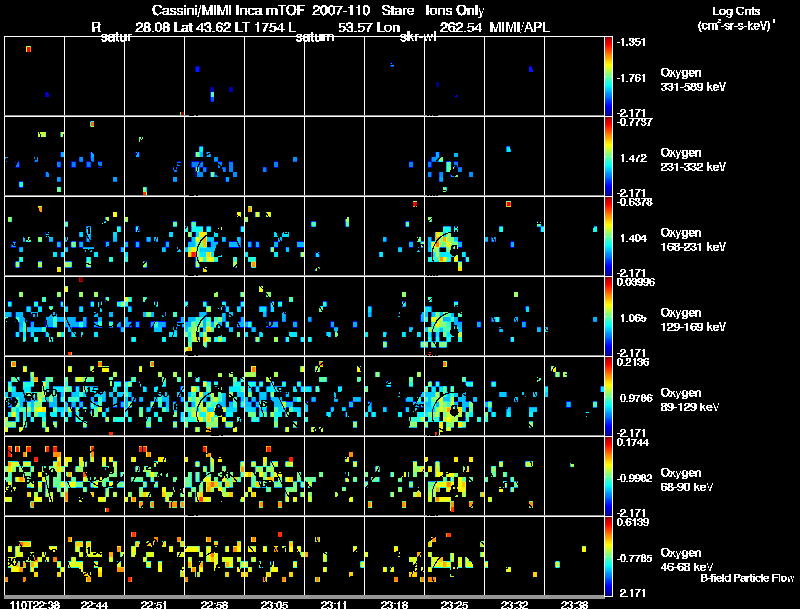Click the 22:58 time label

(x=214, y=604)
